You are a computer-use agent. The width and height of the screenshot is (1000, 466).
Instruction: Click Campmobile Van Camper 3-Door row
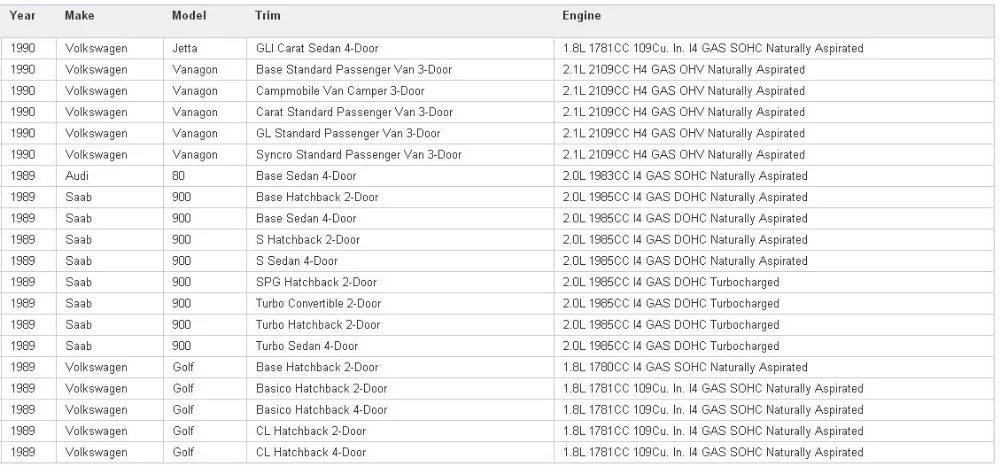pos(497,91)
